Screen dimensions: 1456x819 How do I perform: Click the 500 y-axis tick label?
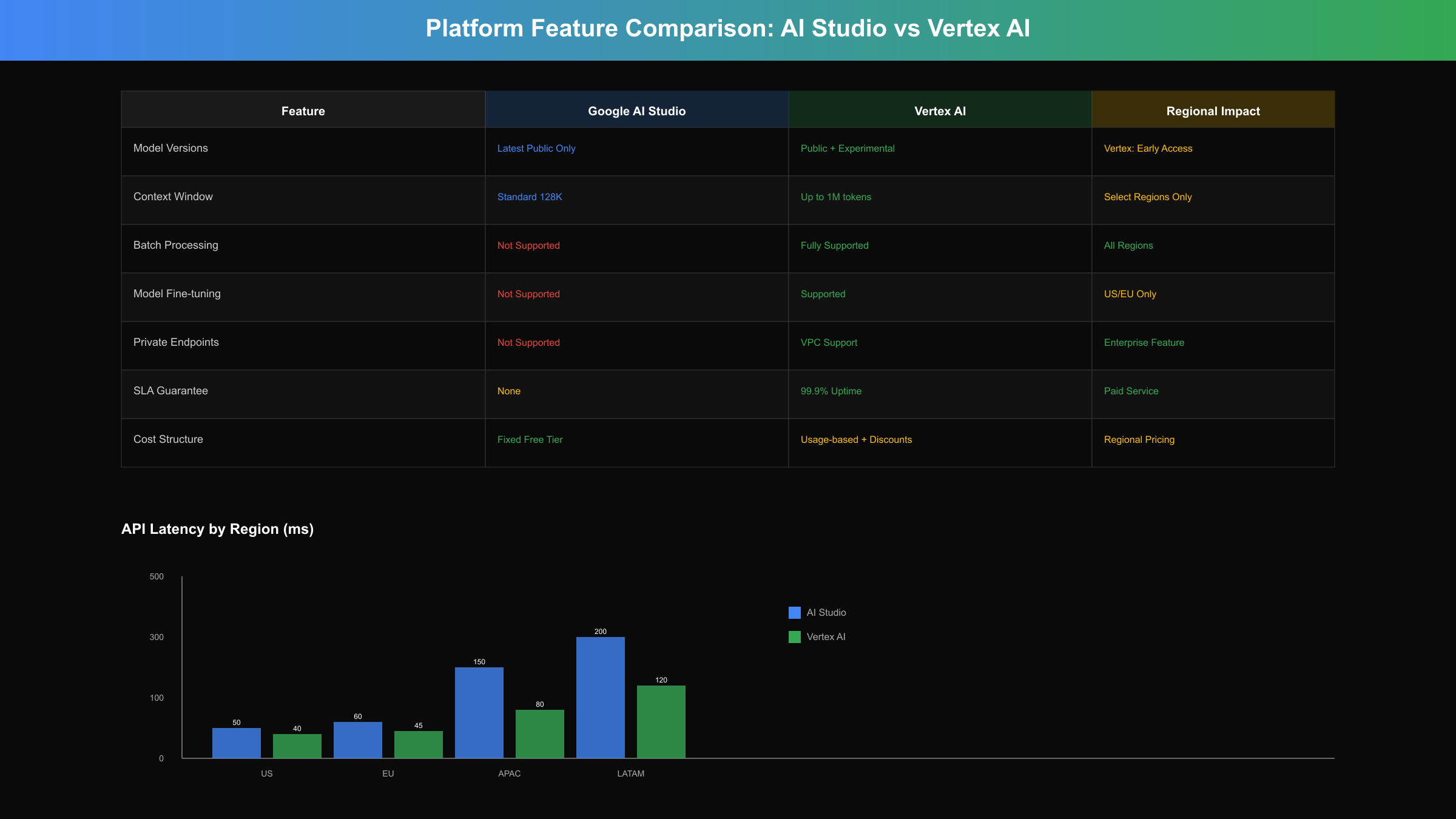(x=157, y=576)
